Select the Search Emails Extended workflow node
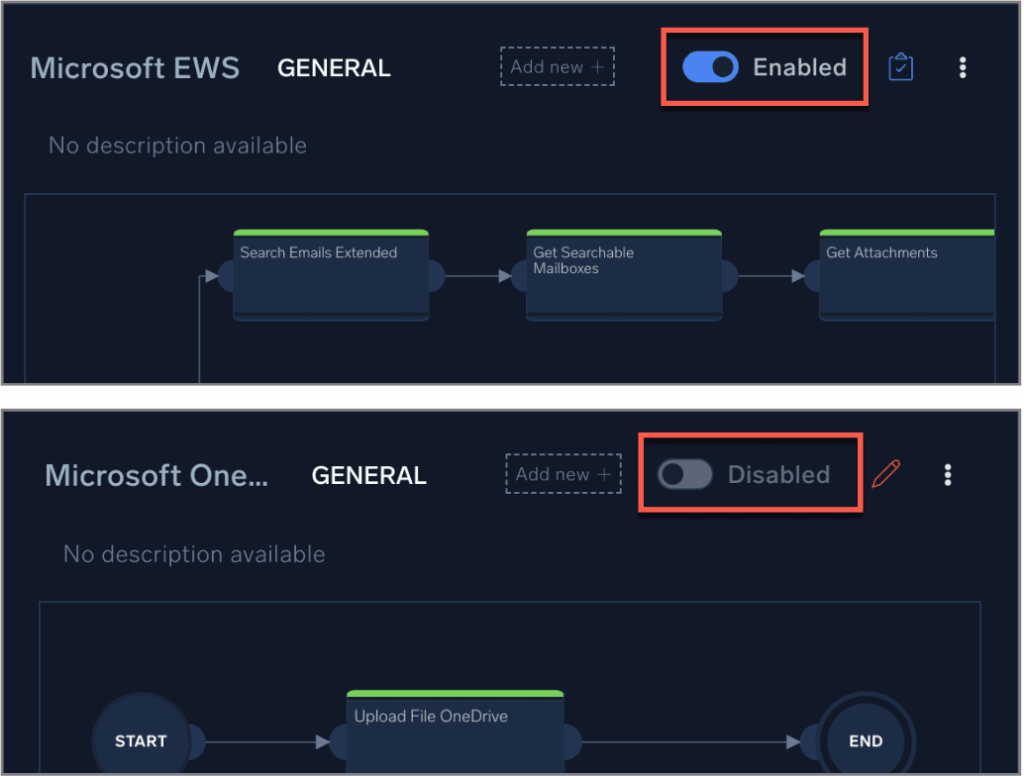1024x776 pixels. 330,275
